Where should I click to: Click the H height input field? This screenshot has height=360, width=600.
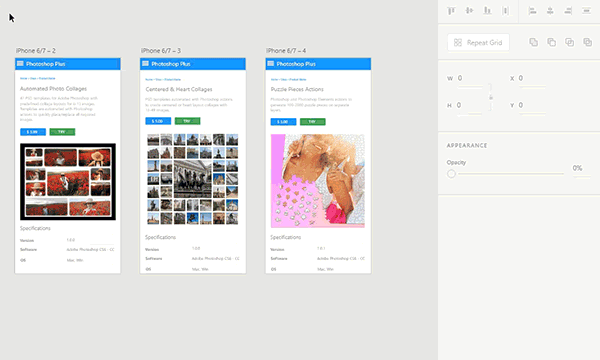(x=470, y=105)
